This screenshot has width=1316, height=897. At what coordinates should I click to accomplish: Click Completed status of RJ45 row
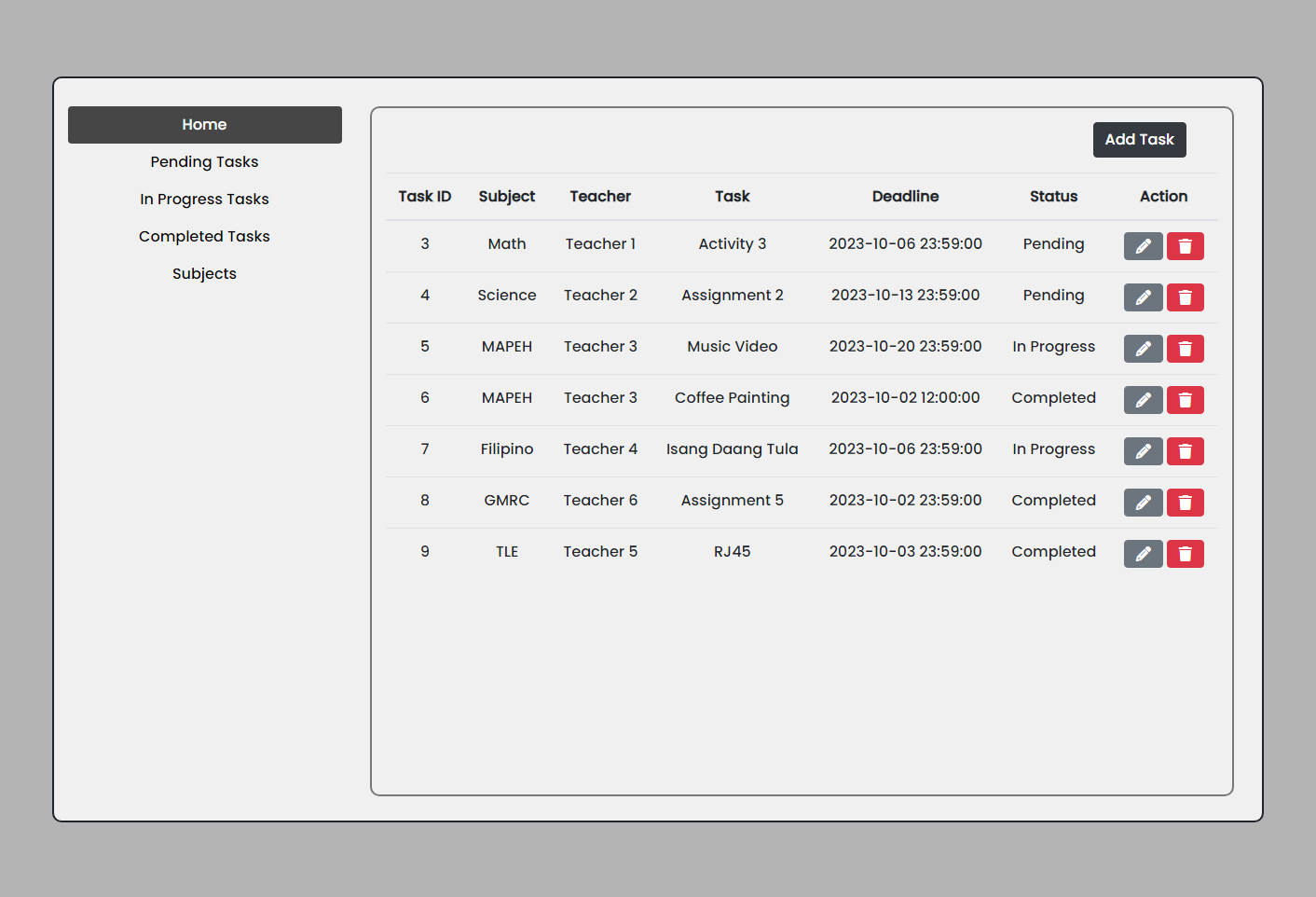(x=1053, y=552)
